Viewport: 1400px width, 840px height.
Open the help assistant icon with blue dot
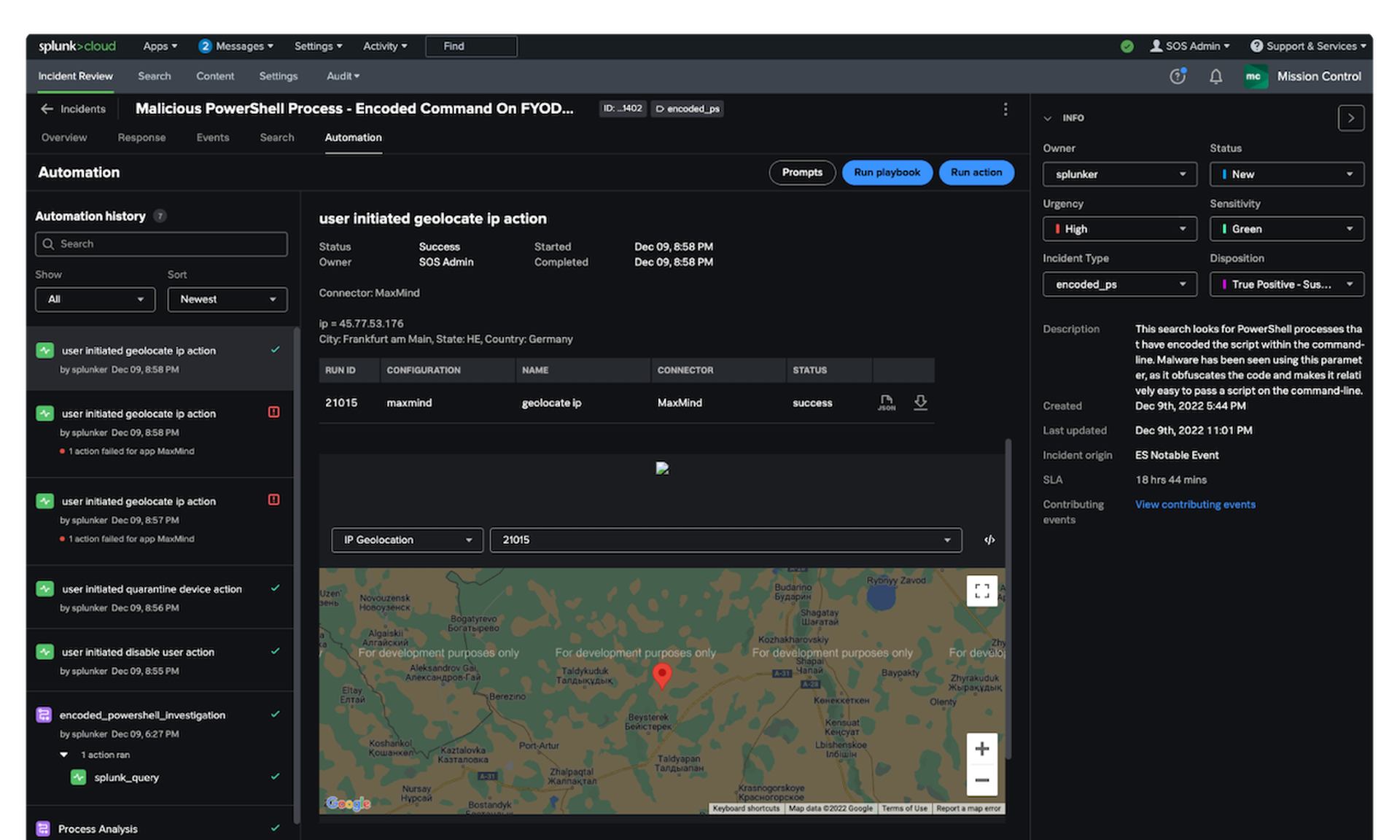[x=1178, y=76]
